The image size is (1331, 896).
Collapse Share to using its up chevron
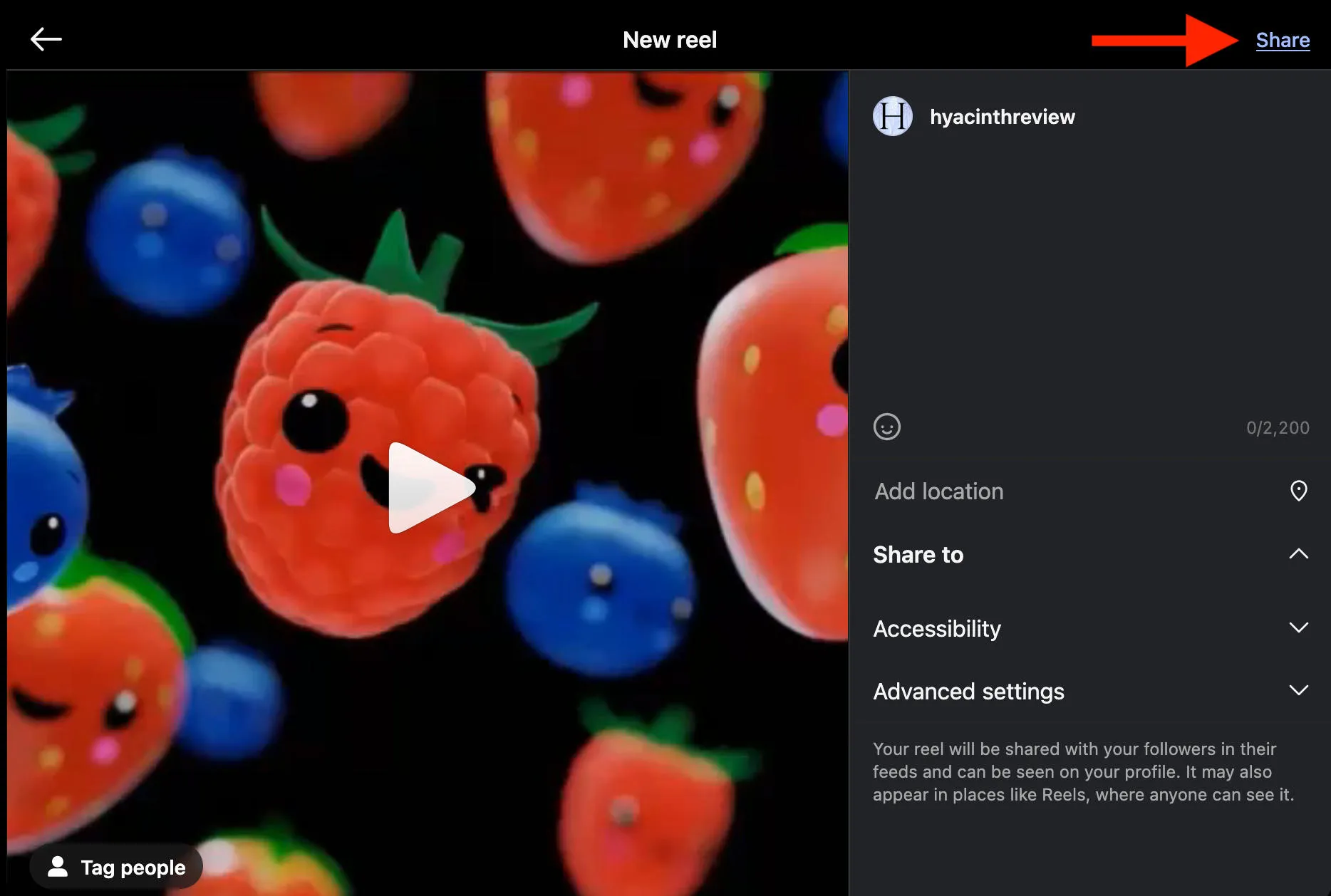1298,553
